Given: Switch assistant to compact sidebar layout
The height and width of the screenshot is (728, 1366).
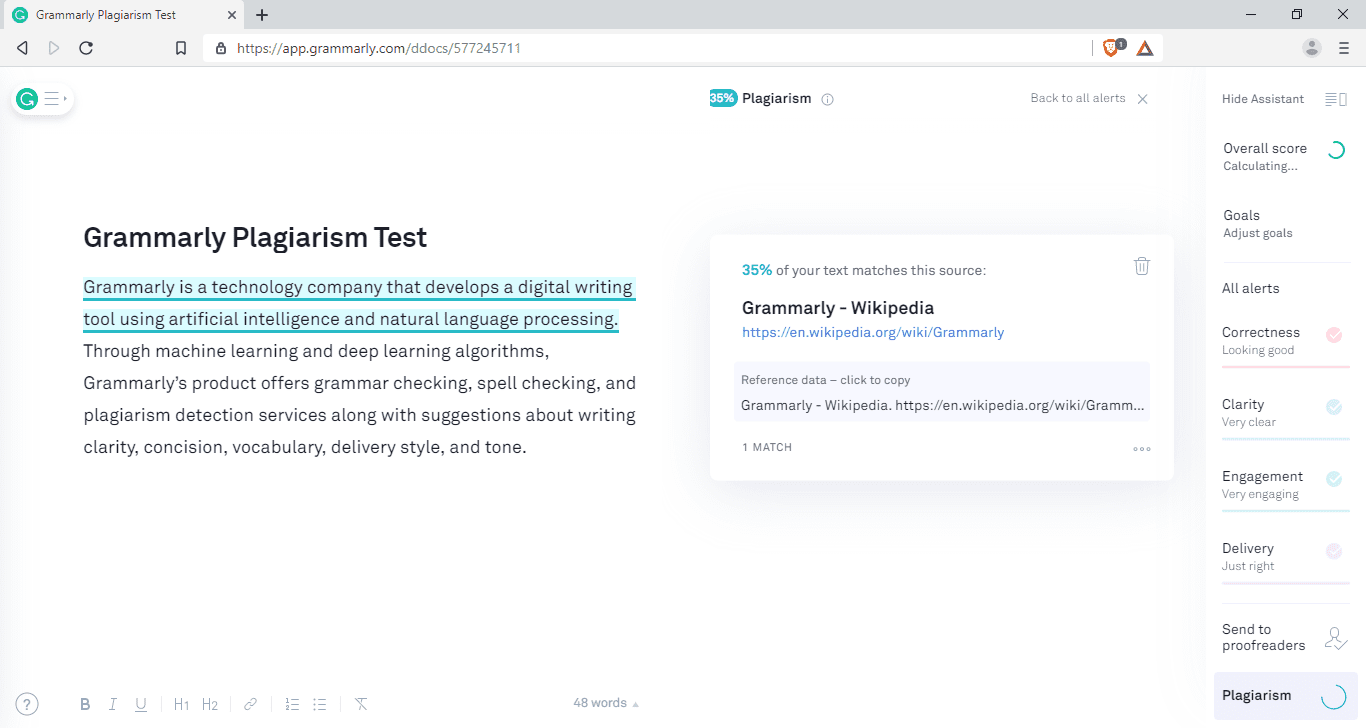Looking at the screenshot, I should (1336, 98).
